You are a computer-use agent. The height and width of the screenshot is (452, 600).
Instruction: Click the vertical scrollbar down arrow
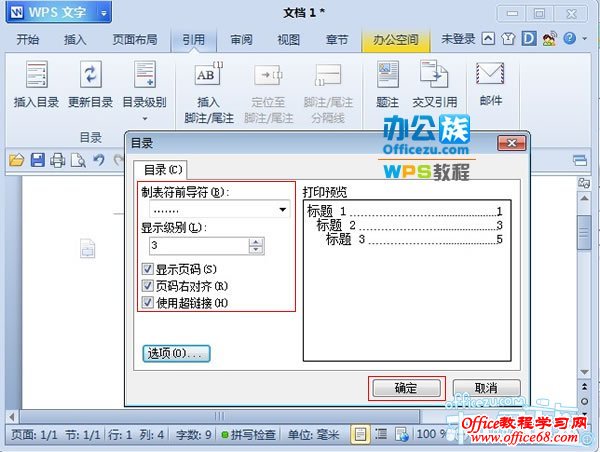coord(584,372)
